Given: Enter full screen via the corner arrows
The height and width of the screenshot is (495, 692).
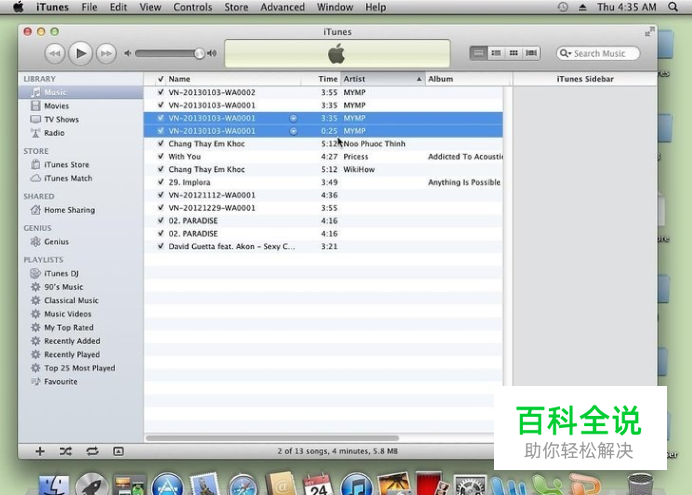Looking at the screenshot, I should pos(649,32).
